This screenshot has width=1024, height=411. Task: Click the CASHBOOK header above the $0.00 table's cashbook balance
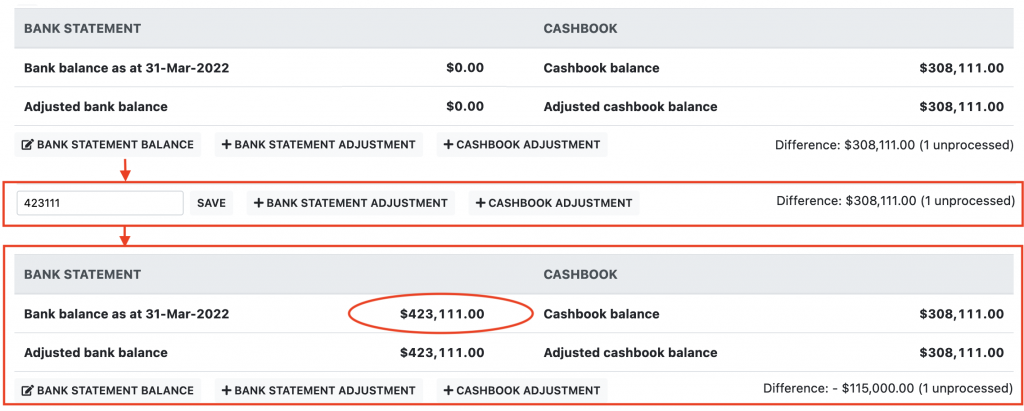click(580, 29)
